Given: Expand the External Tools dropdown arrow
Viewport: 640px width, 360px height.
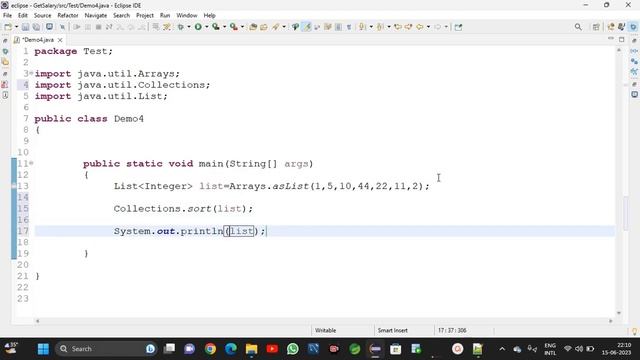Looking at the screenshot, I should [x=242, y=27].
